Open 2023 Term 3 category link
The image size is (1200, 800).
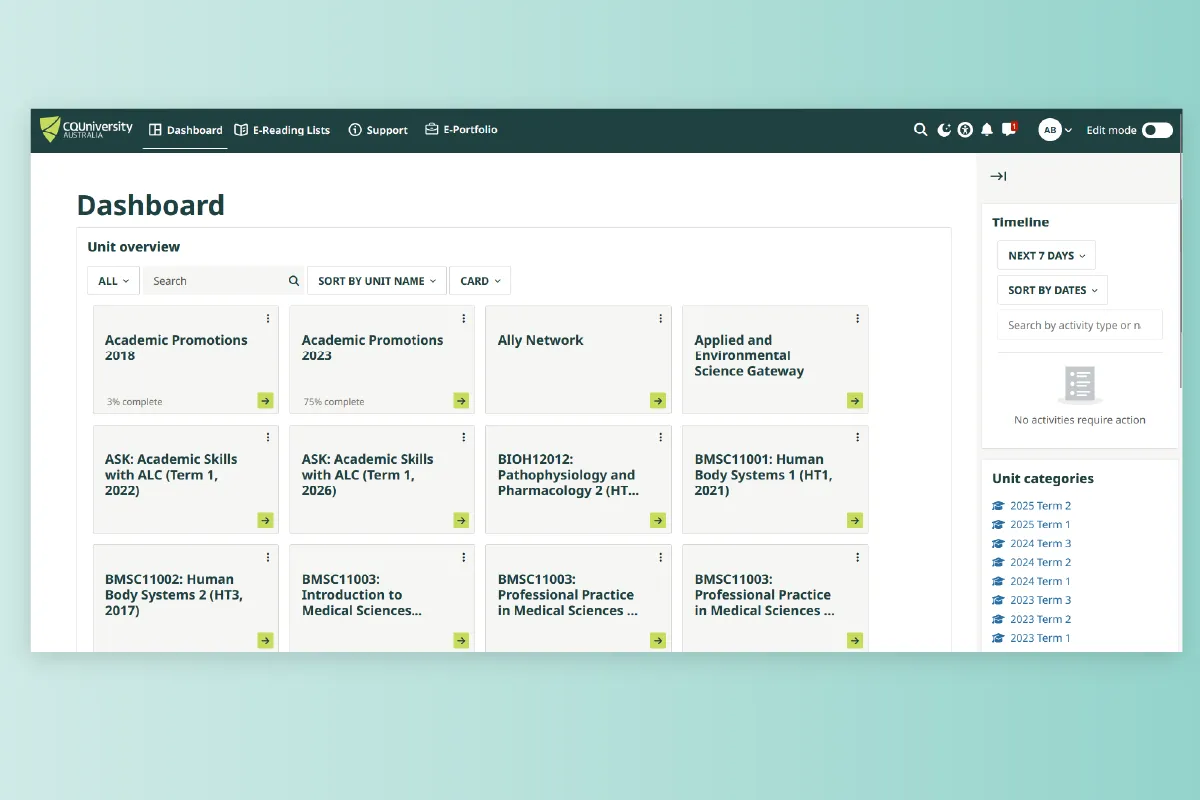click(x=1040, y=601)
